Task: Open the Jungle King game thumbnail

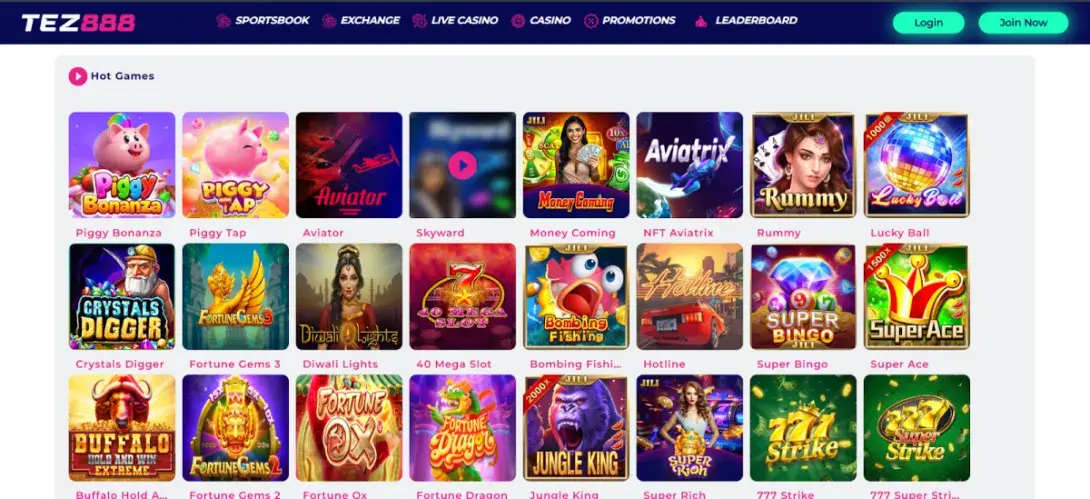Action: pos(576,427)
